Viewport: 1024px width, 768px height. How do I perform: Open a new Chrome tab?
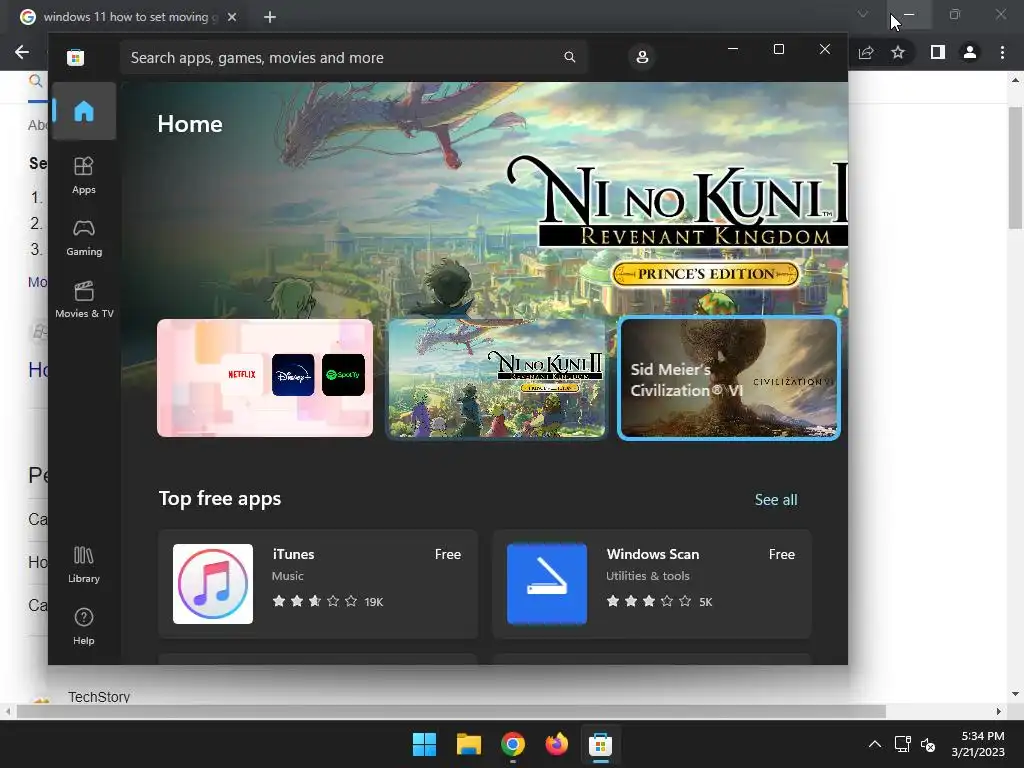(x=270, y=17)
